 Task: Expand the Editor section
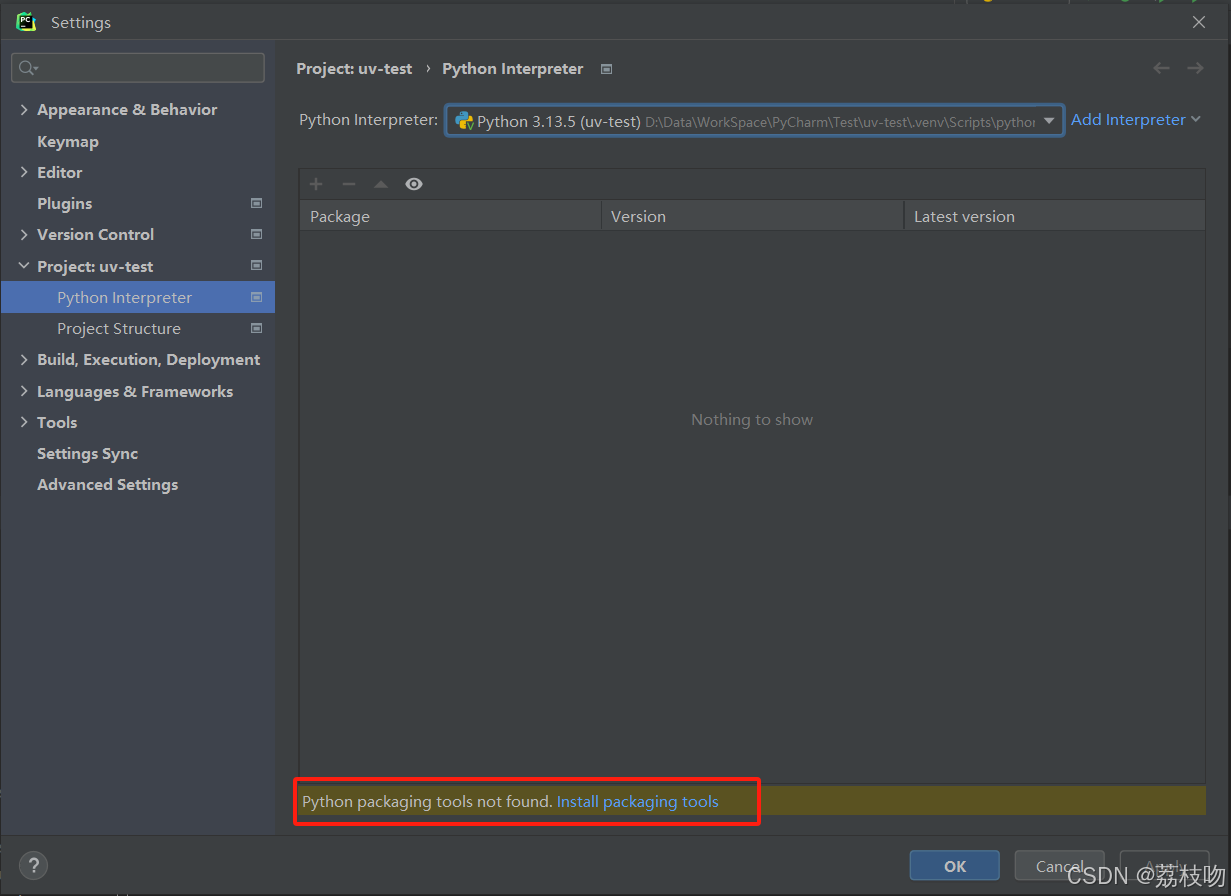click(24, 172)
